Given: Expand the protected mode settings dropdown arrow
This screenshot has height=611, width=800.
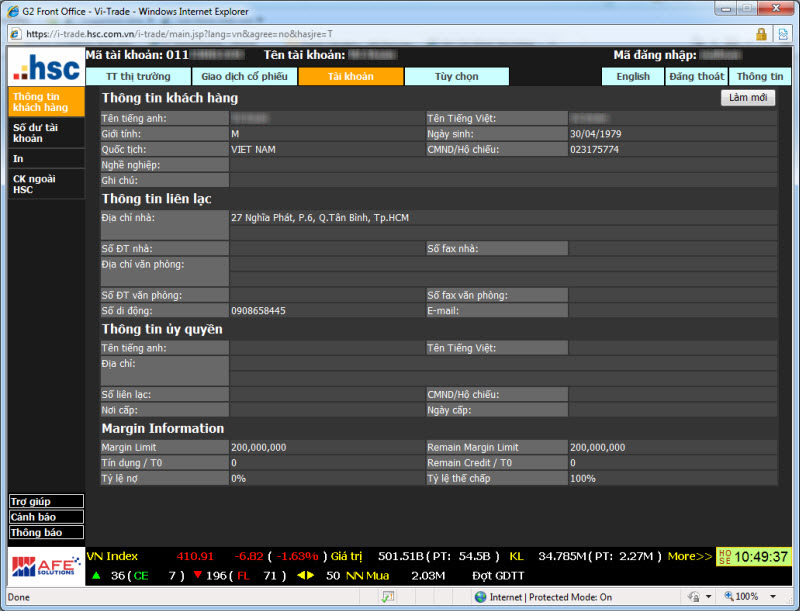Looking at the screenshot, I should pyautogui.click(x=708, y=597).
